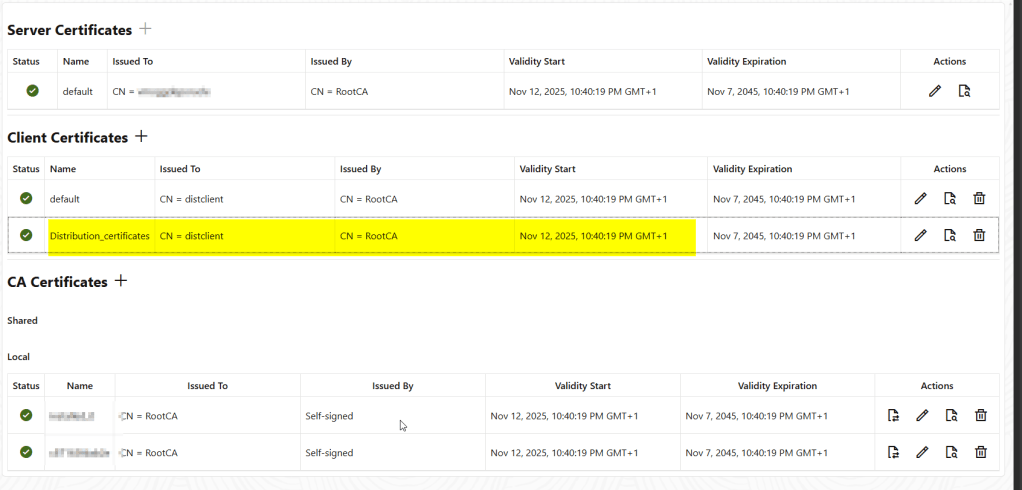Add a new CA certificate with plus
The width and height of the screenshot is (1022, 490).
click(121, 281)
